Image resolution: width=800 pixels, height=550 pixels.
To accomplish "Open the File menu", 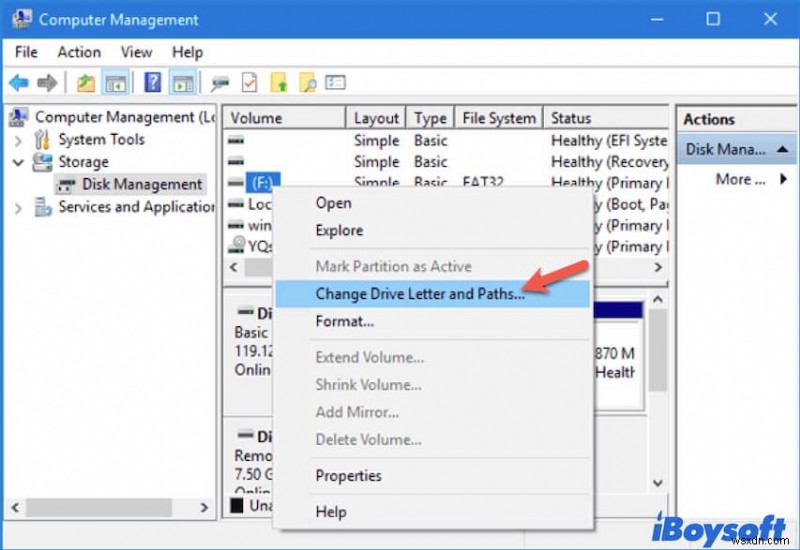I will coord(26,52).
